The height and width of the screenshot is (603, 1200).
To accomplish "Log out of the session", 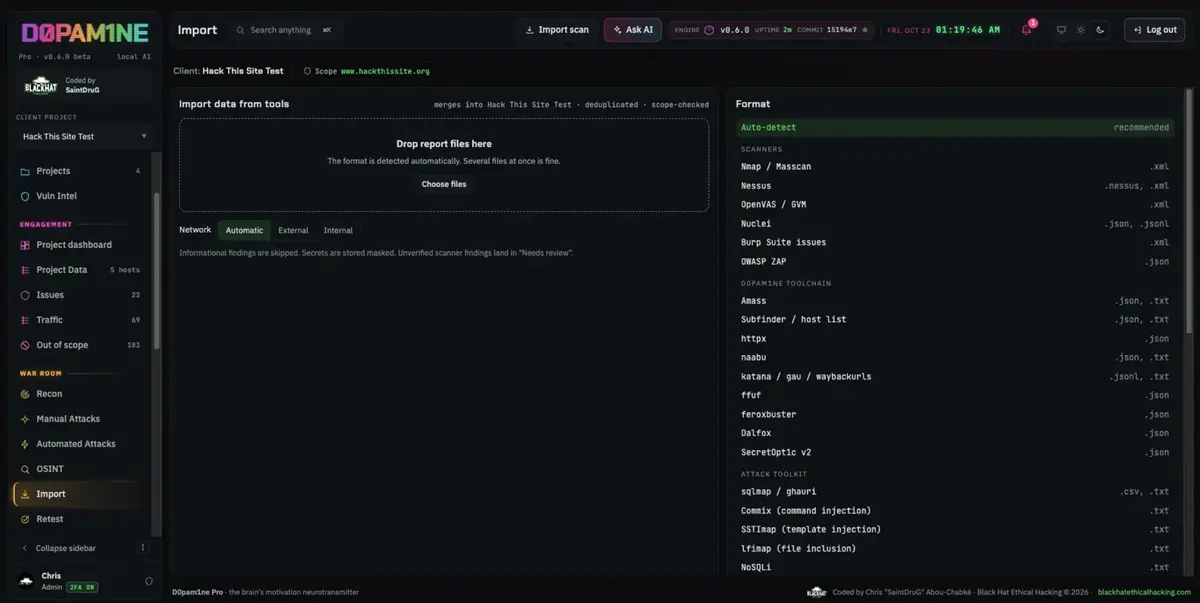I will 1154,30.
